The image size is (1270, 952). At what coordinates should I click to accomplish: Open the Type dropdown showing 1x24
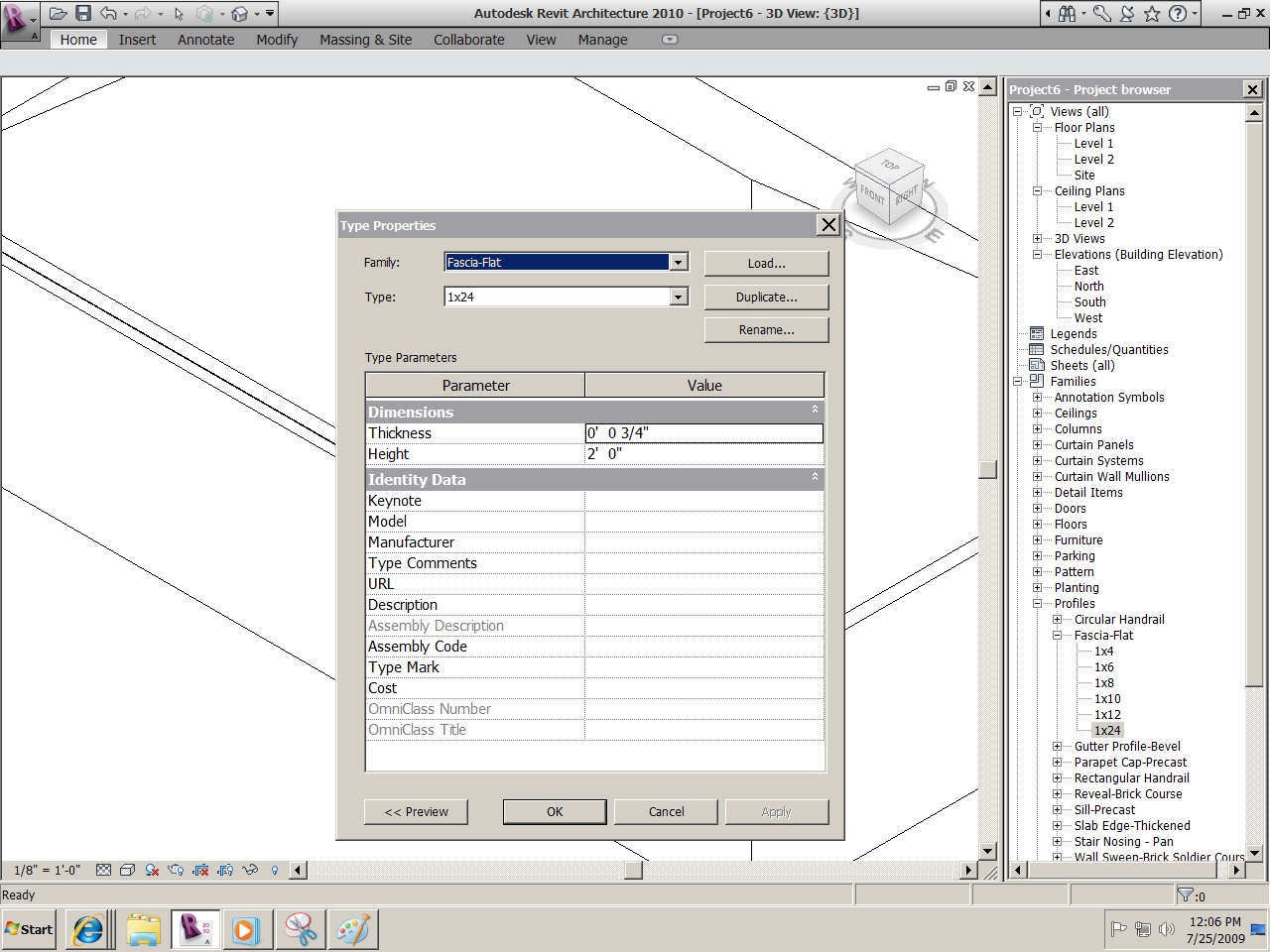click(x=679, y=297)
